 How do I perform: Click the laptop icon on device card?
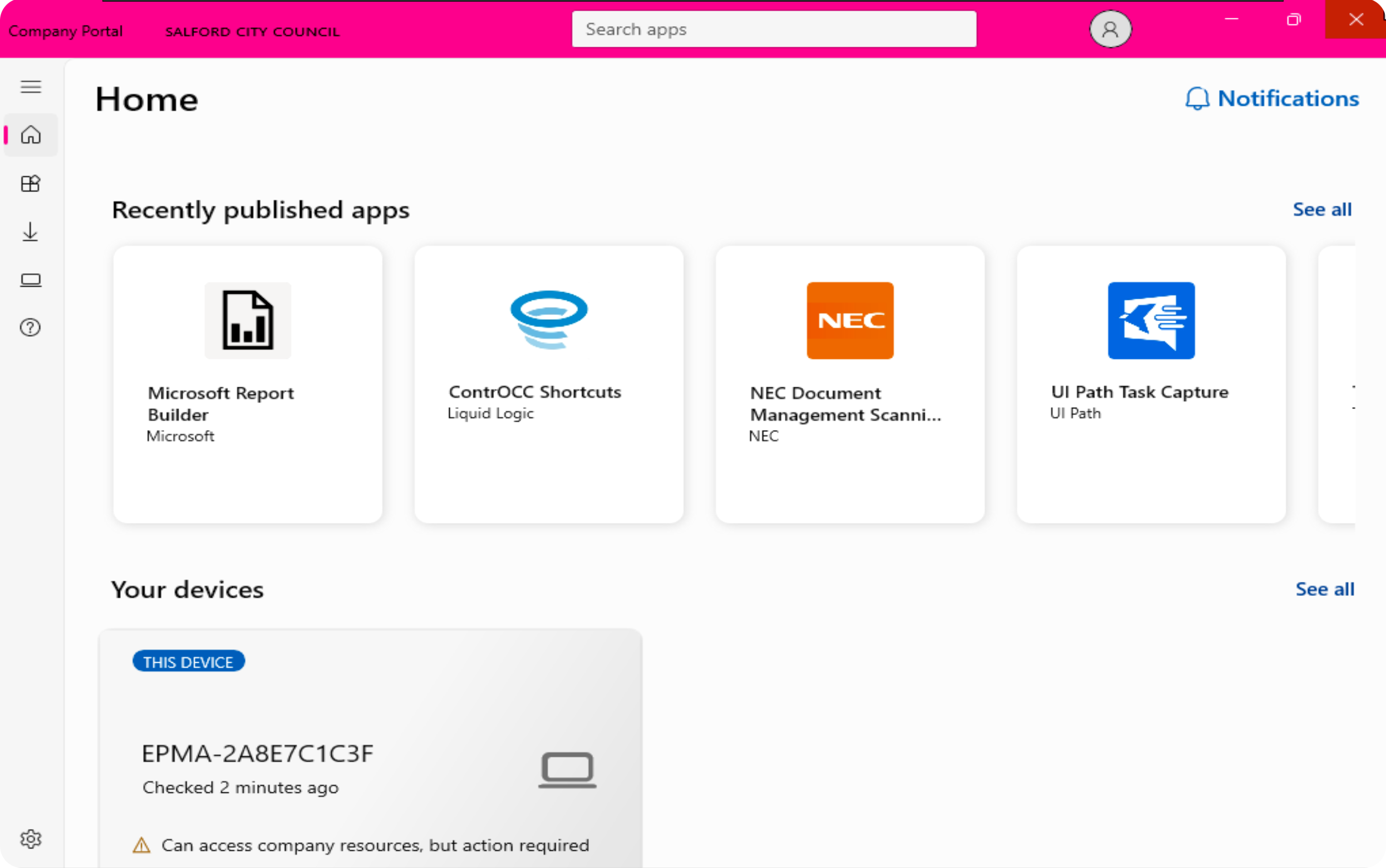coord(567,770)
